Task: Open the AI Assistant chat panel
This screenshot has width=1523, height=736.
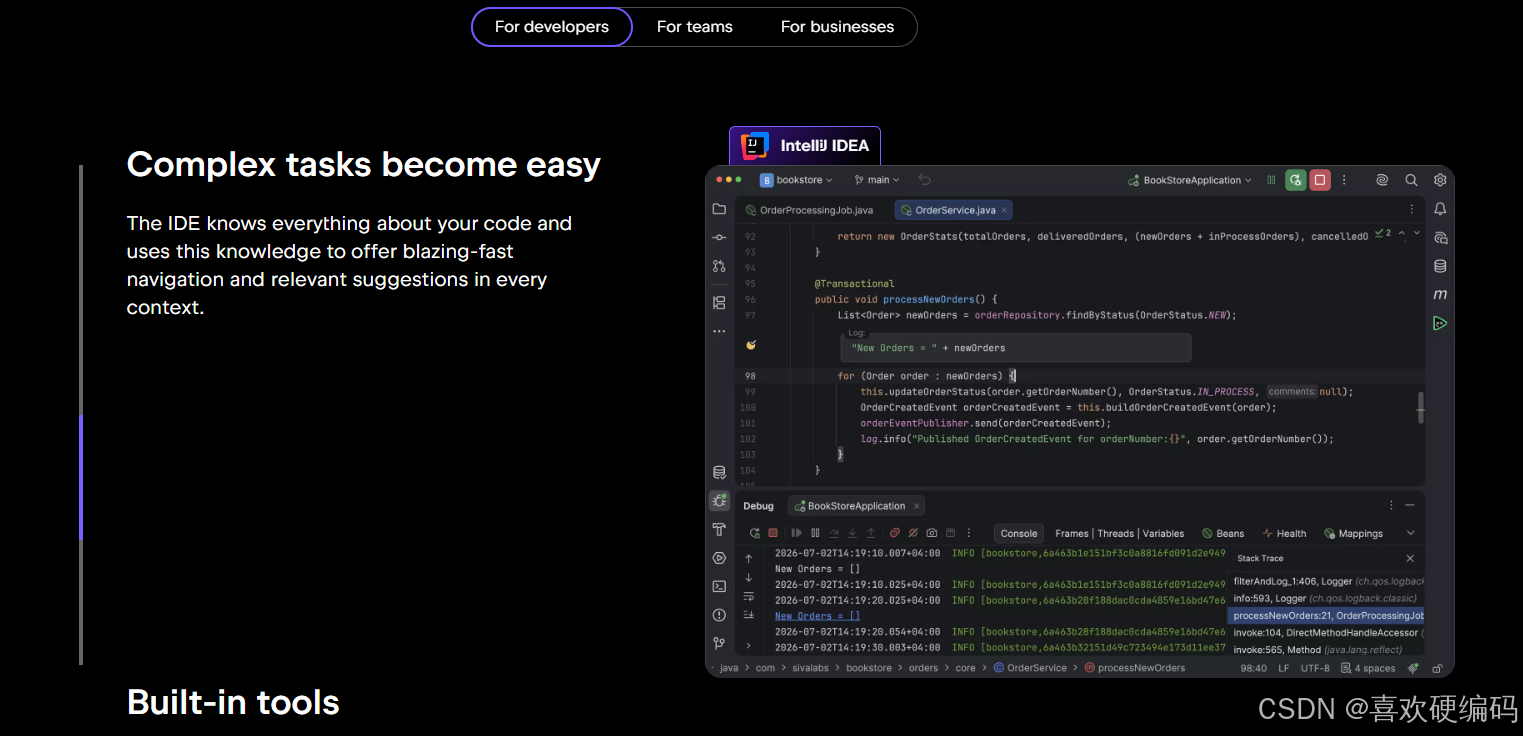Action: tap(1440, 238)
